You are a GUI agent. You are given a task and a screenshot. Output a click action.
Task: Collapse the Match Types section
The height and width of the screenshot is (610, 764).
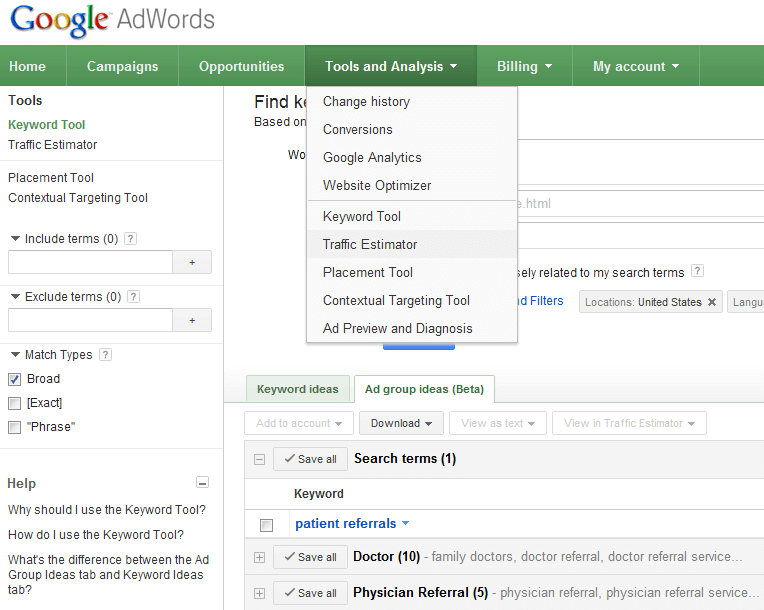coord(16,355)
